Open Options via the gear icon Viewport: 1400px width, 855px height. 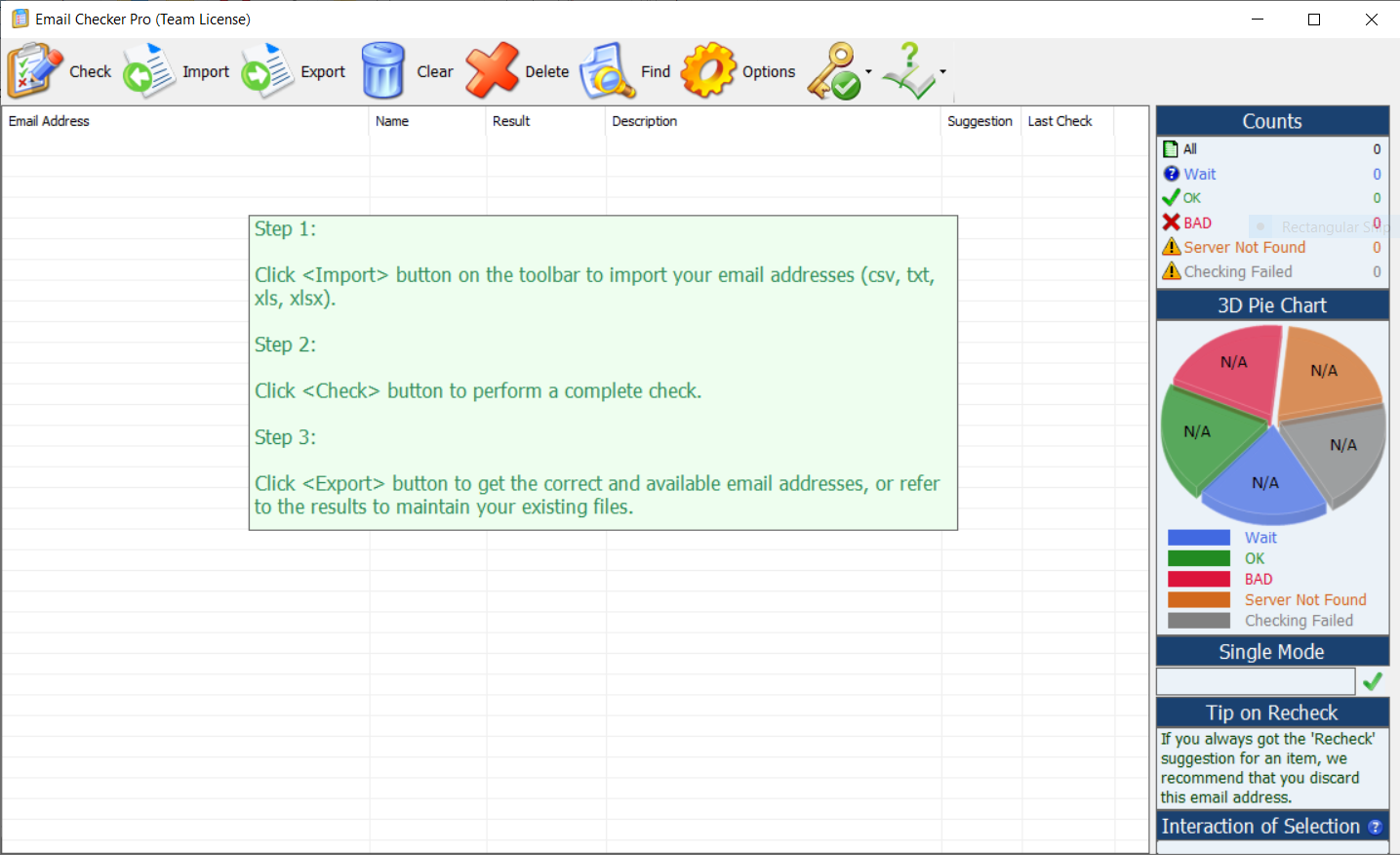click(x=708, y=70)
